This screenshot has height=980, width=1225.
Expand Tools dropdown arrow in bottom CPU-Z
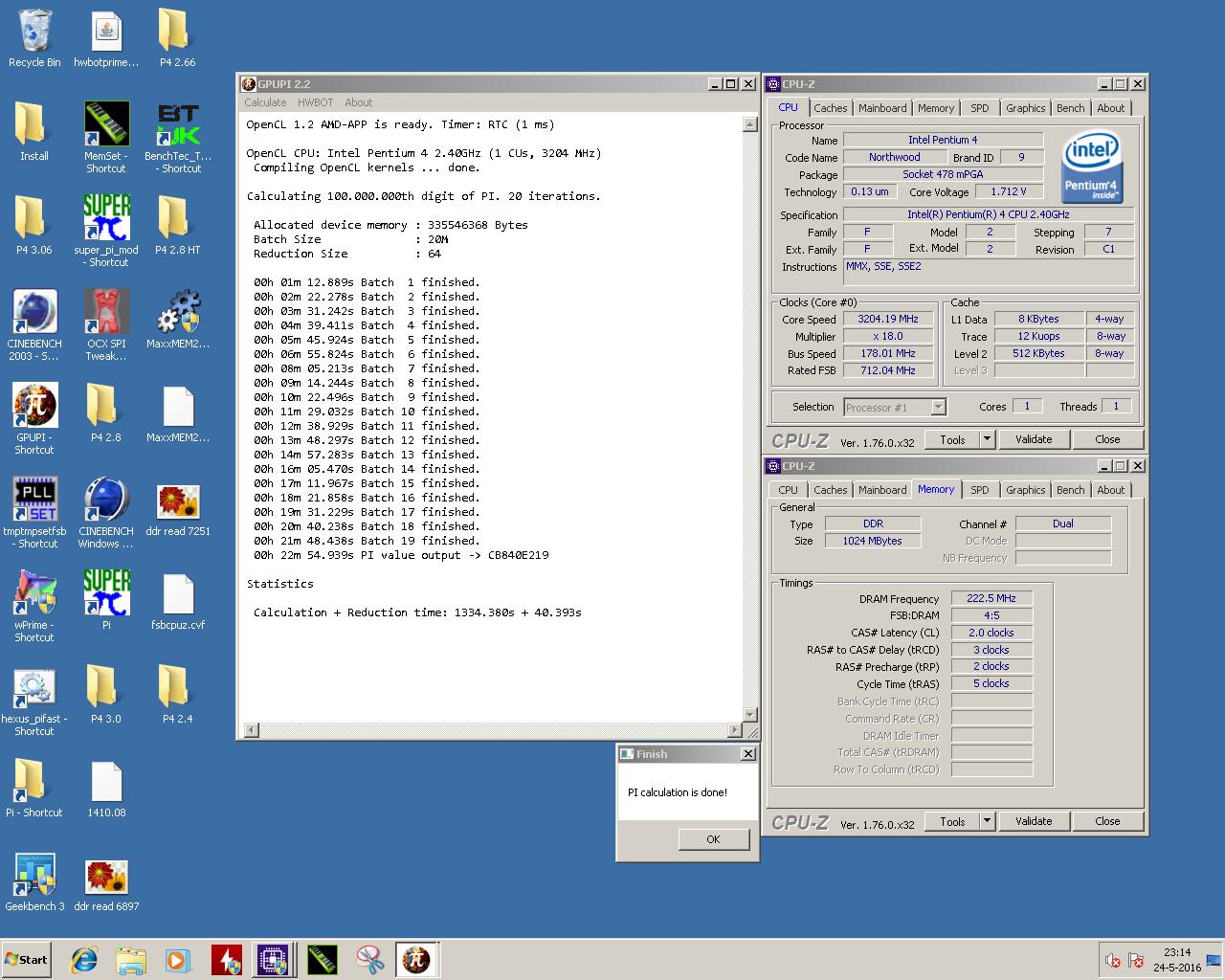click(x=988, y=821)
